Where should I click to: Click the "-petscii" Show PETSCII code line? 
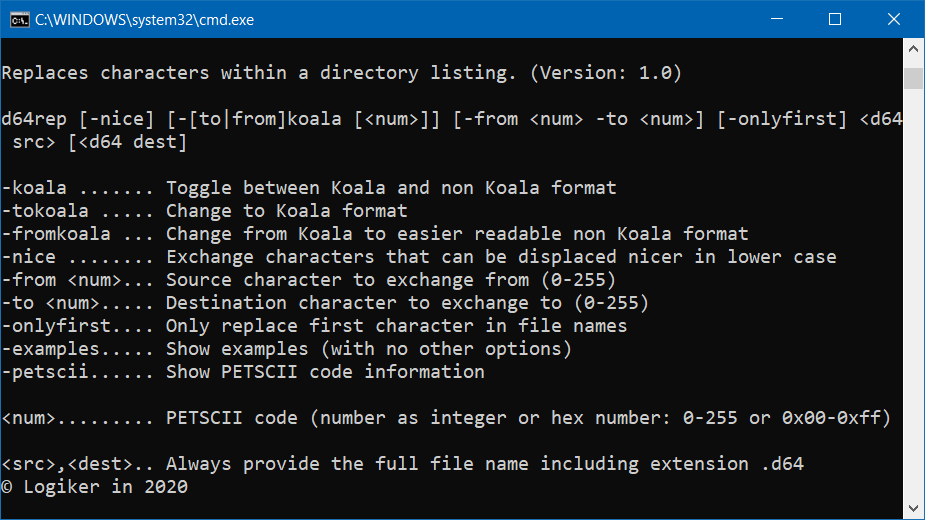click(x=243, y=372)
